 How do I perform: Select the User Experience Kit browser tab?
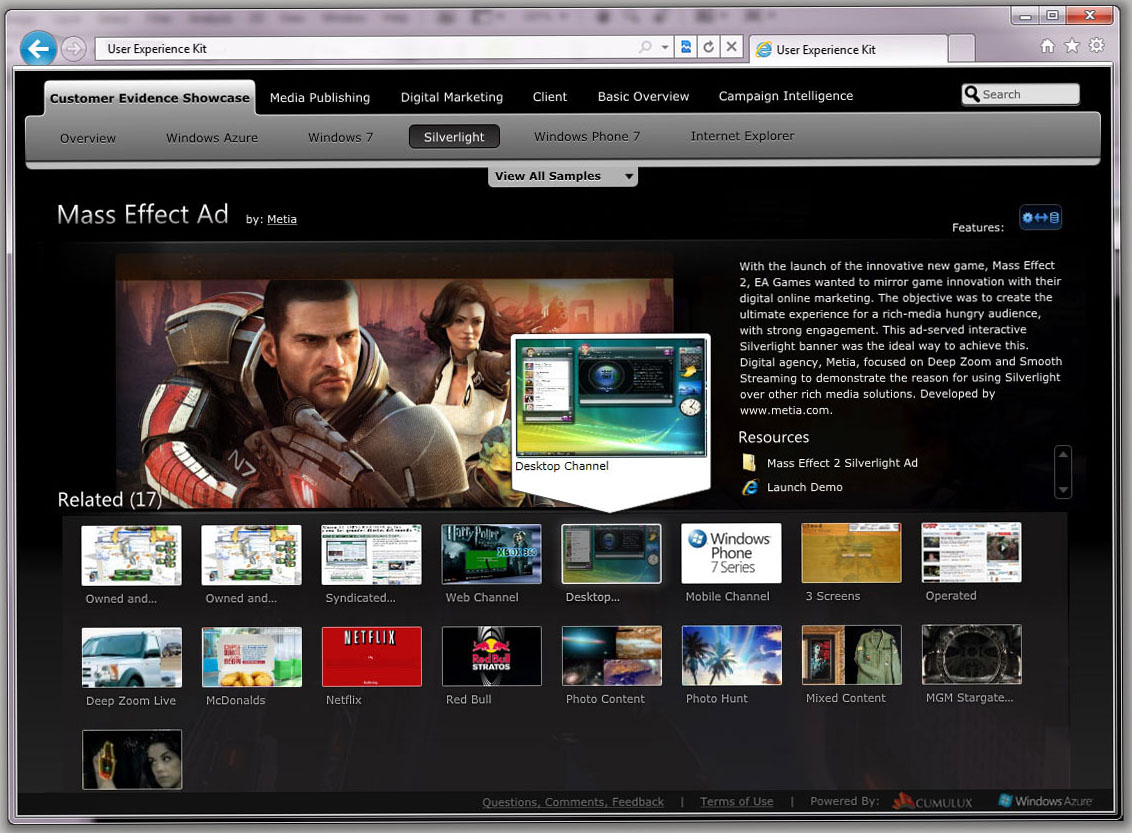point(848,49)
